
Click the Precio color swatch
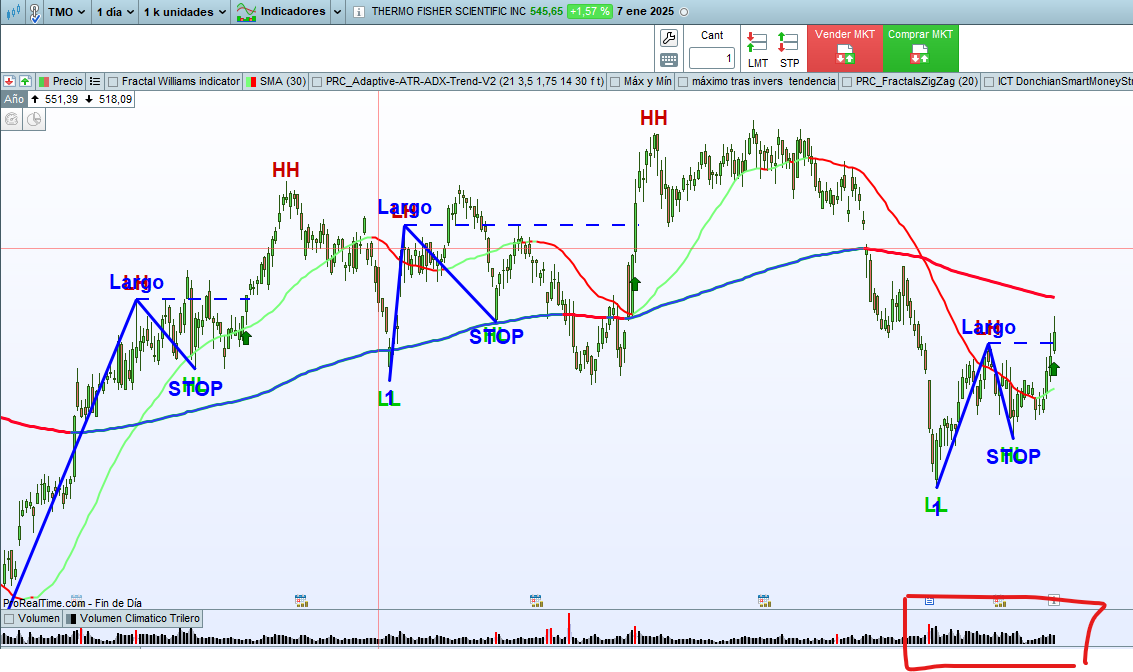(x=43, y=82)
